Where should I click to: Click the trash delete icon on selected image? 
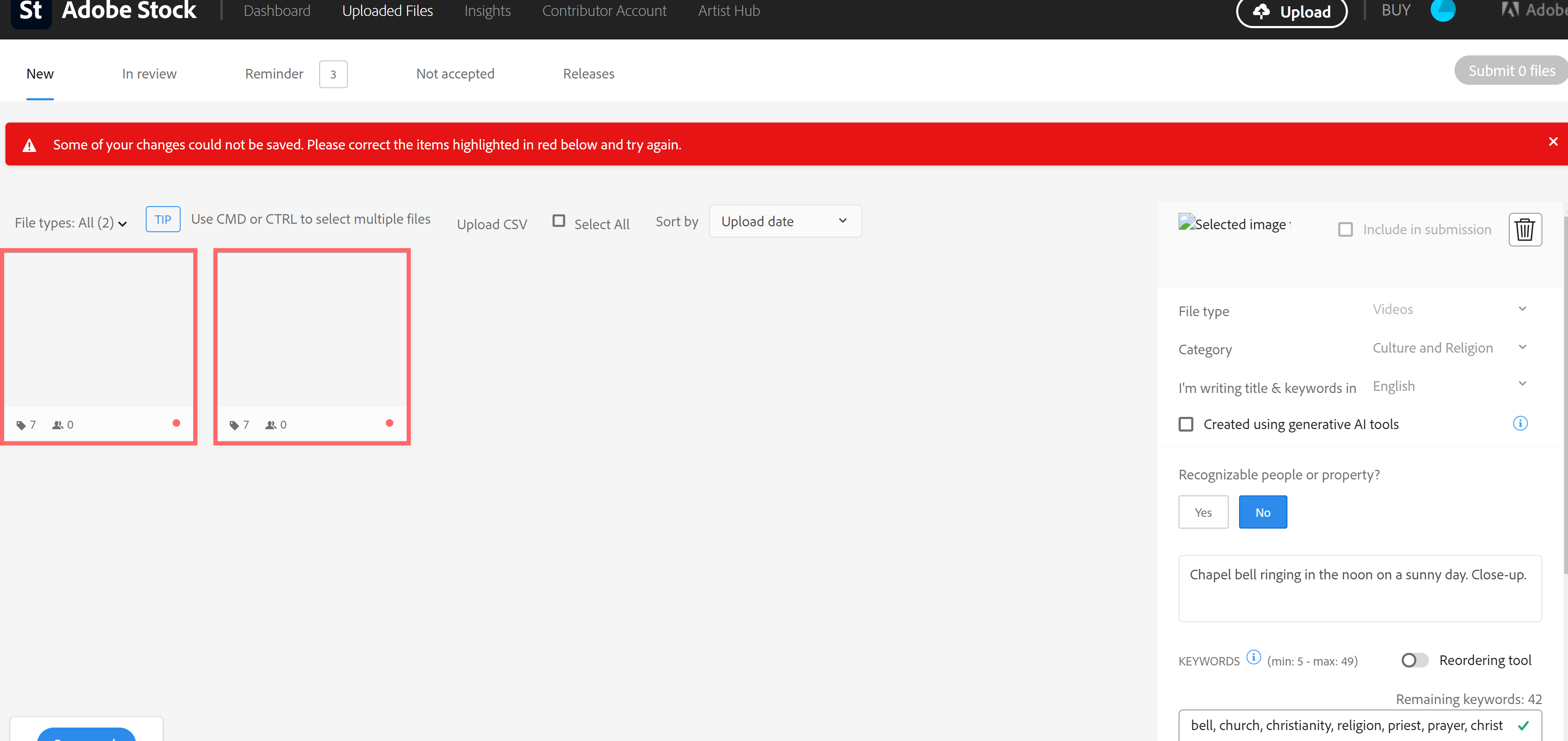(1525, 229)
